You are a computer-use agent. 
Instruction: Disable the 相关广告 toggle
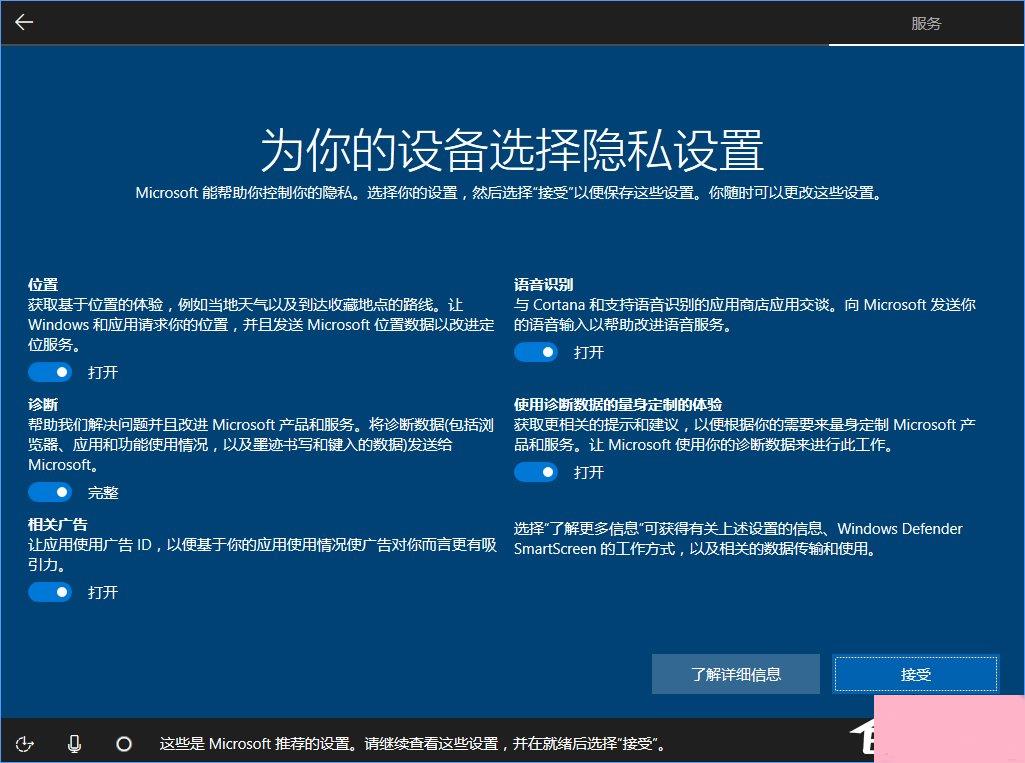coord(50,592)
